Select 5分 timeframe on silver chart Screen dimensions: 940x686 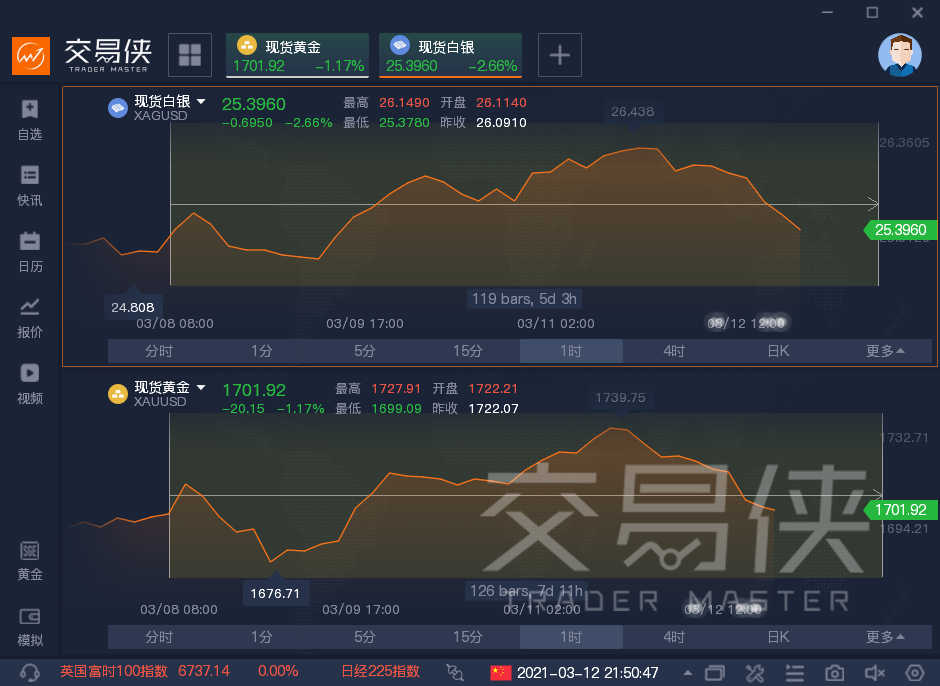[365, 351]
